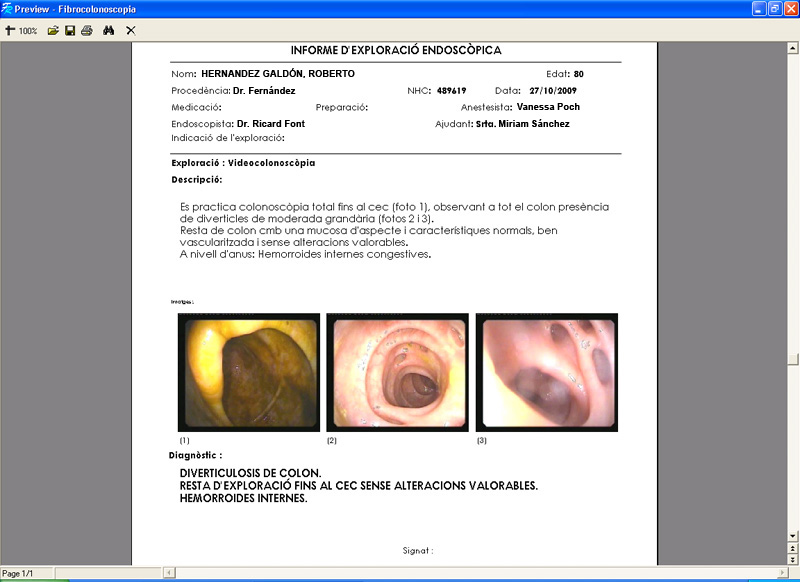This screenshot has height=582, width=800.
Task: Click the vertical scrollbar down arrow
Action: (792, 536)
